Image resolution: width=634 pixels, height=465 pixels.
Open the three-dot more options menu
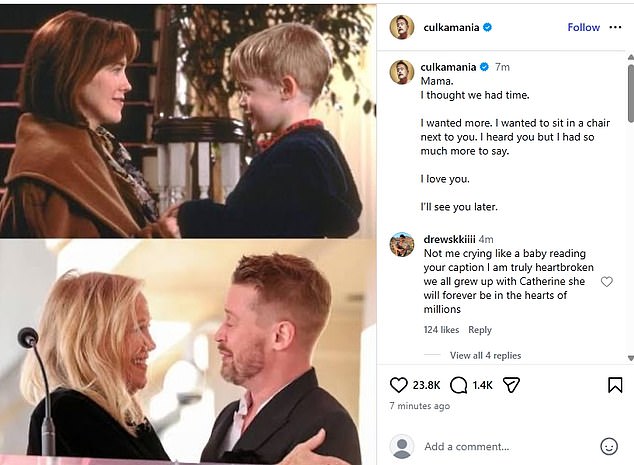(x=616, y=28)
